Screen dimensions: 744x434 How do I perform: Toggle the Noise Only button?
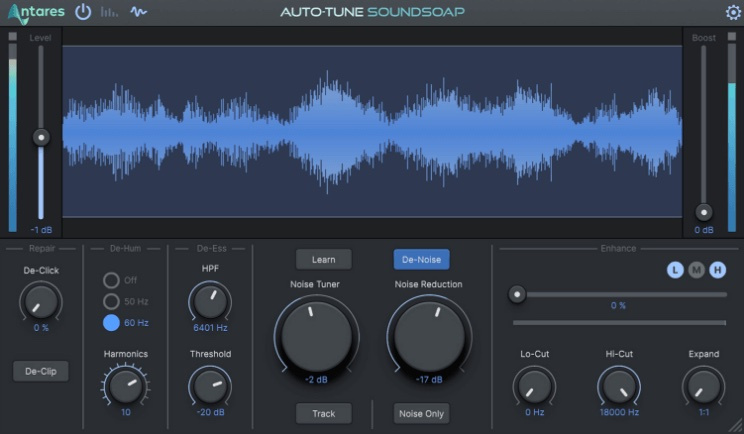(x=421, y=414)
